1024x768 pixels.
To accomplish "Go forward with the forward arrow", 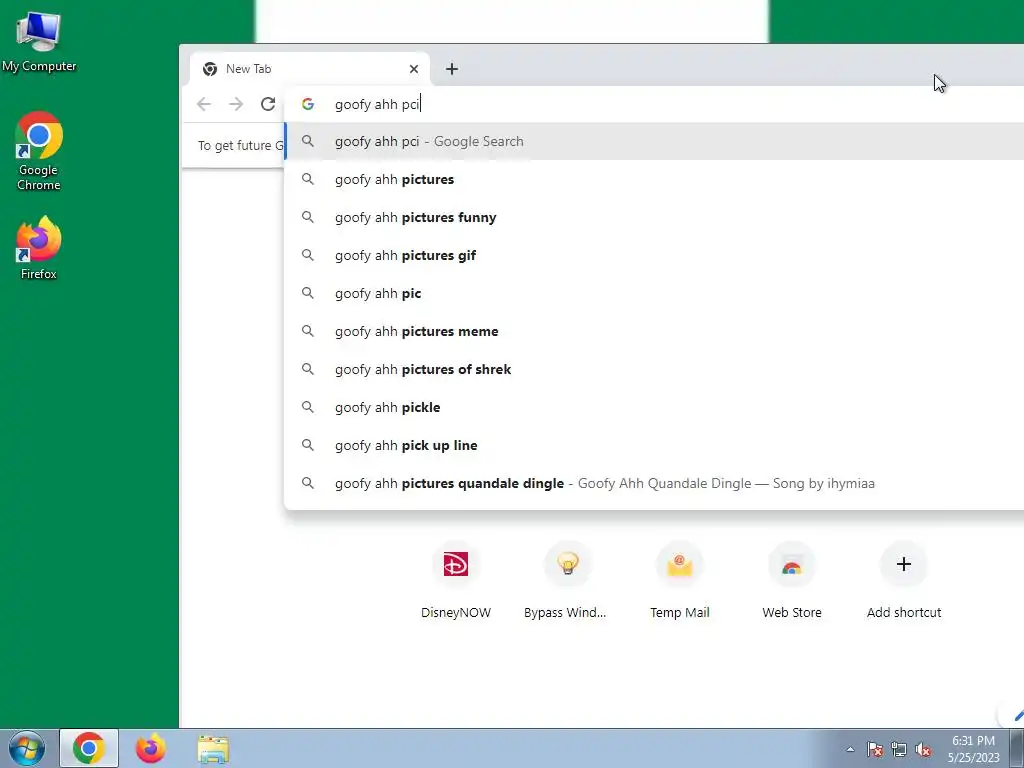I will 236,104.
